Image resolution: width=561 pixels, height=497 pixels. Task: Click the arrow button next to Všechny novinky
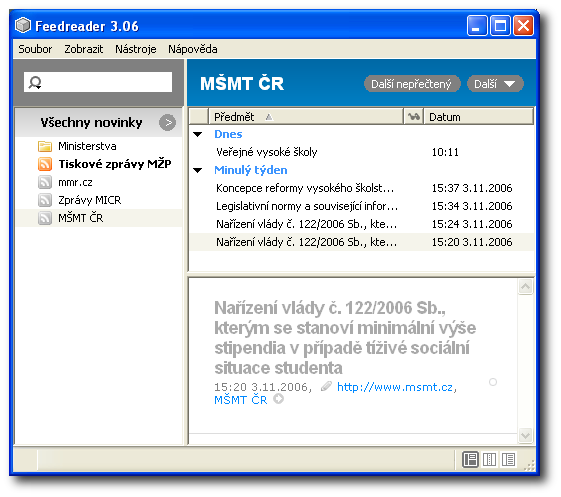click(x=167, y=123)
